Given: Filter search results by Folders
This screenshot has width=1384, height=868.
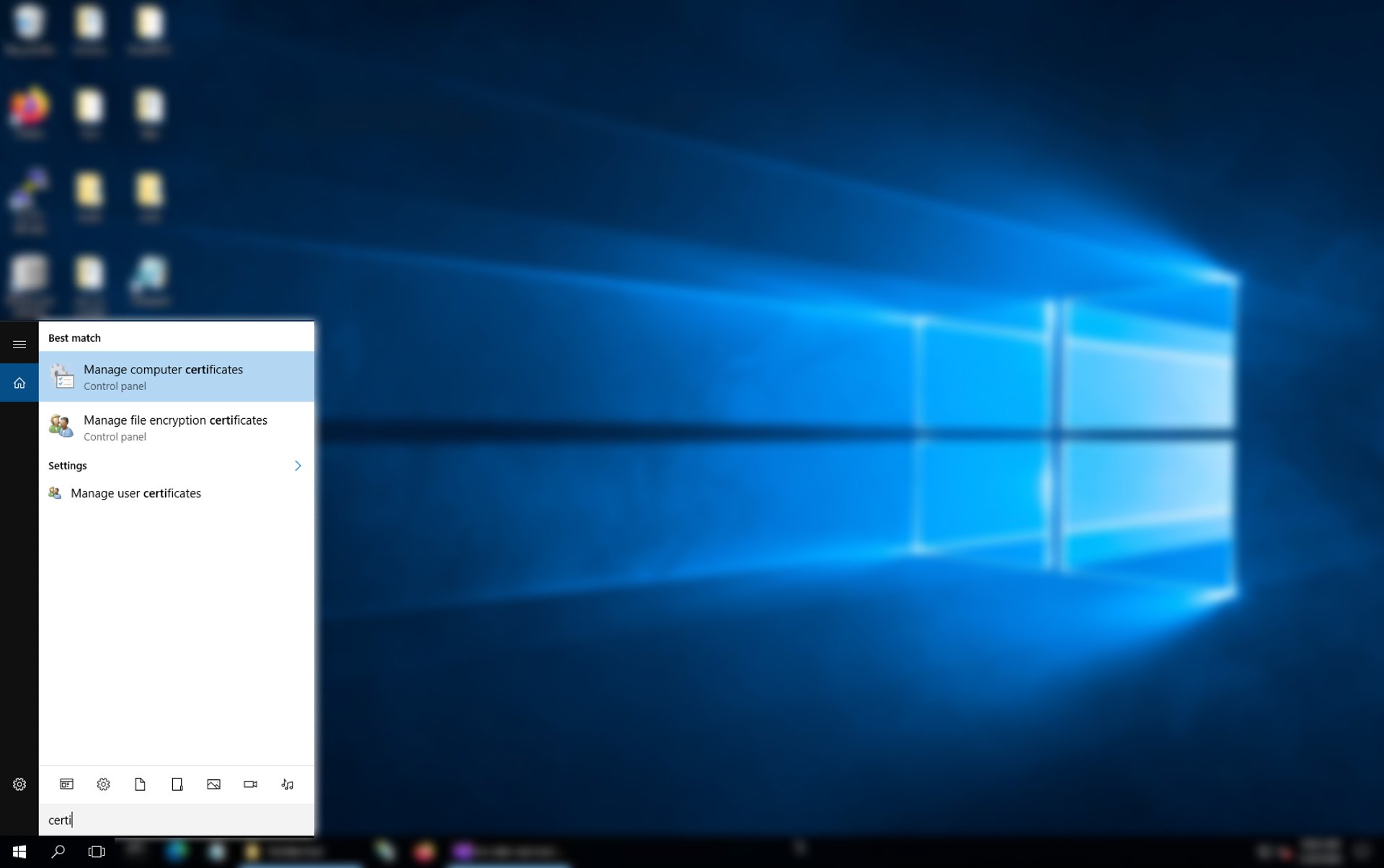Looking at the screenshot, I should coord(177,784).
